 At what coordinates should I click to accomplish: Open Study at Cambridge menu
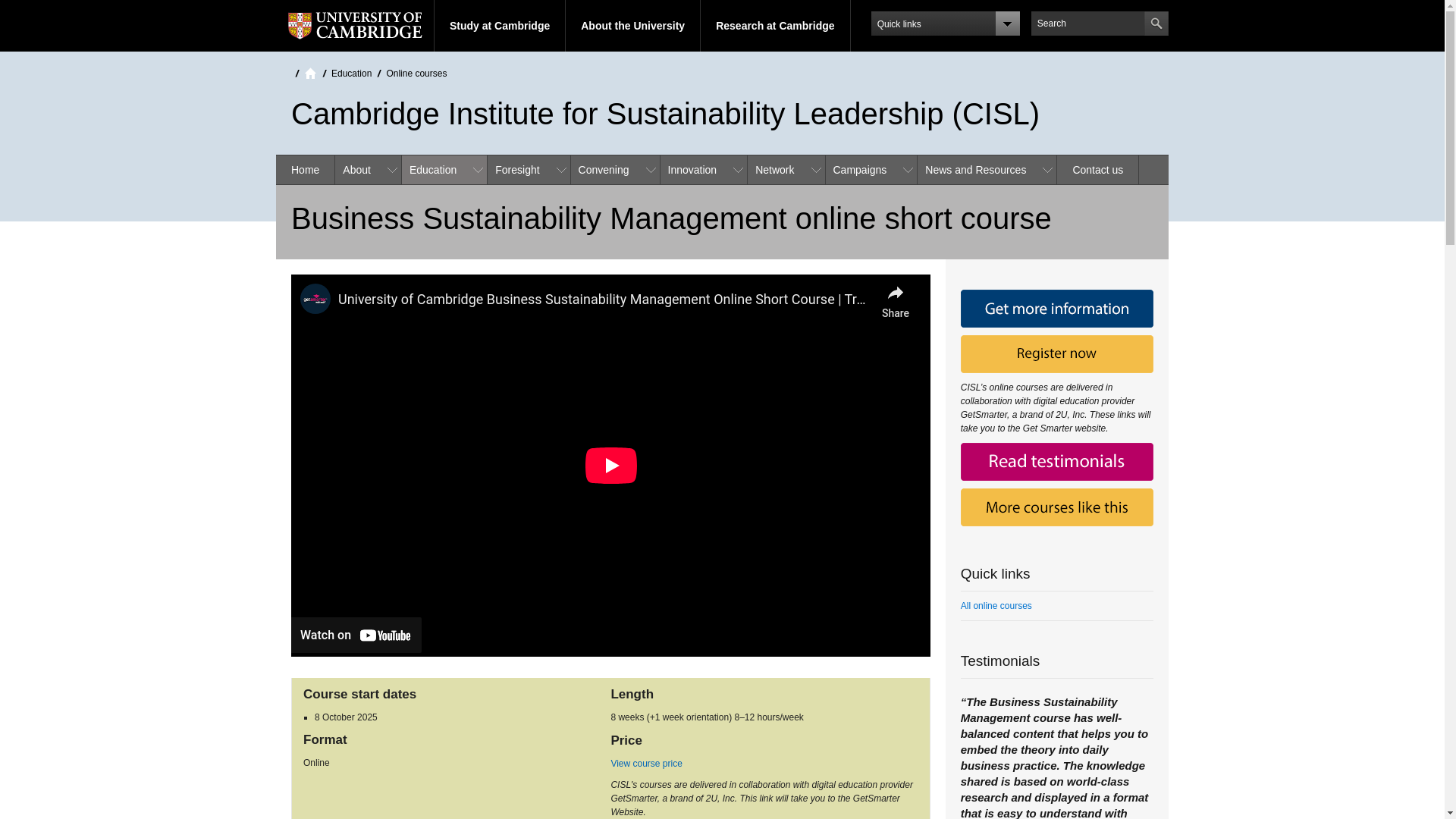coord(500,26)
